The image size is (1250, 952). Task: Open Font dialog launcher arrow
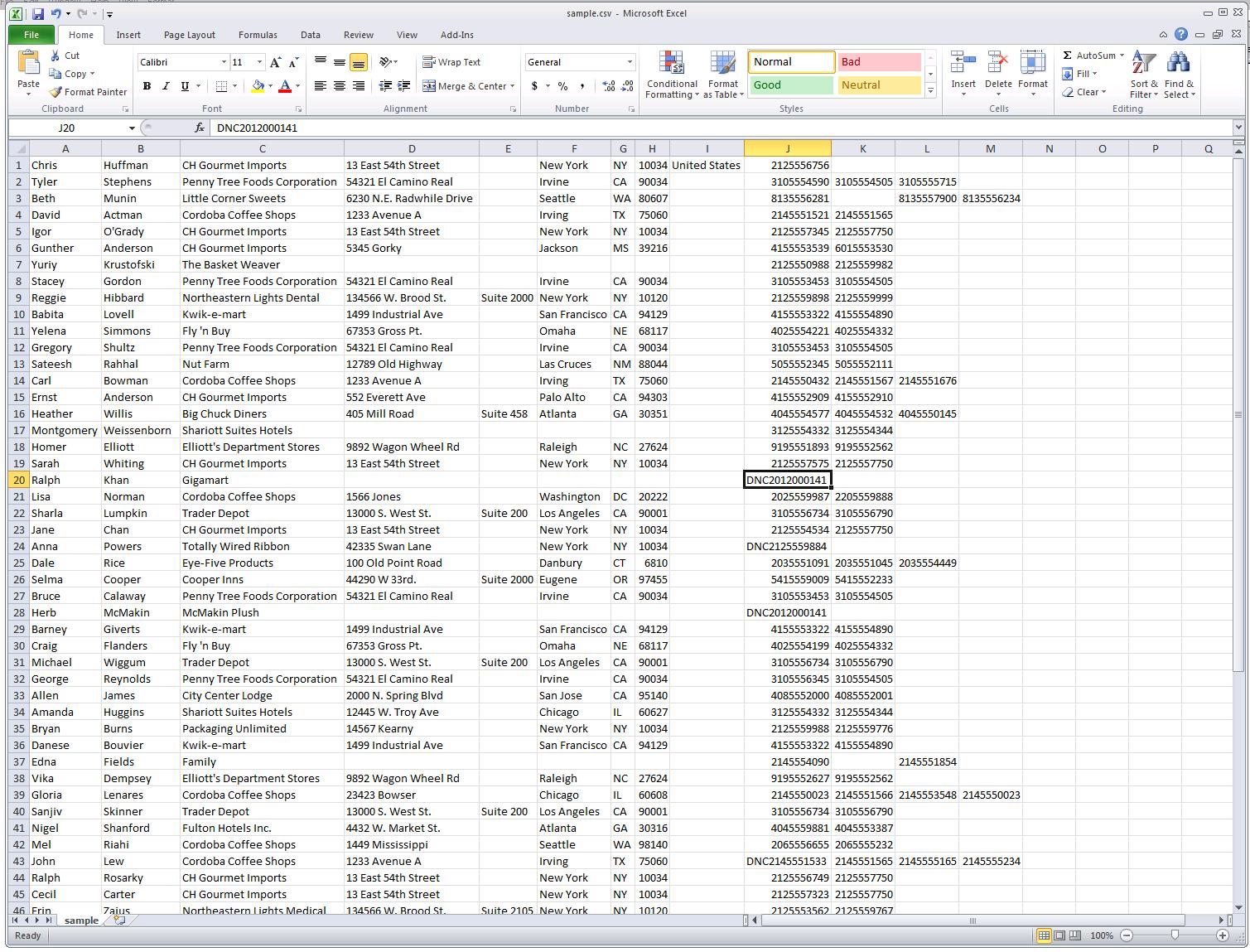(298, 109)
